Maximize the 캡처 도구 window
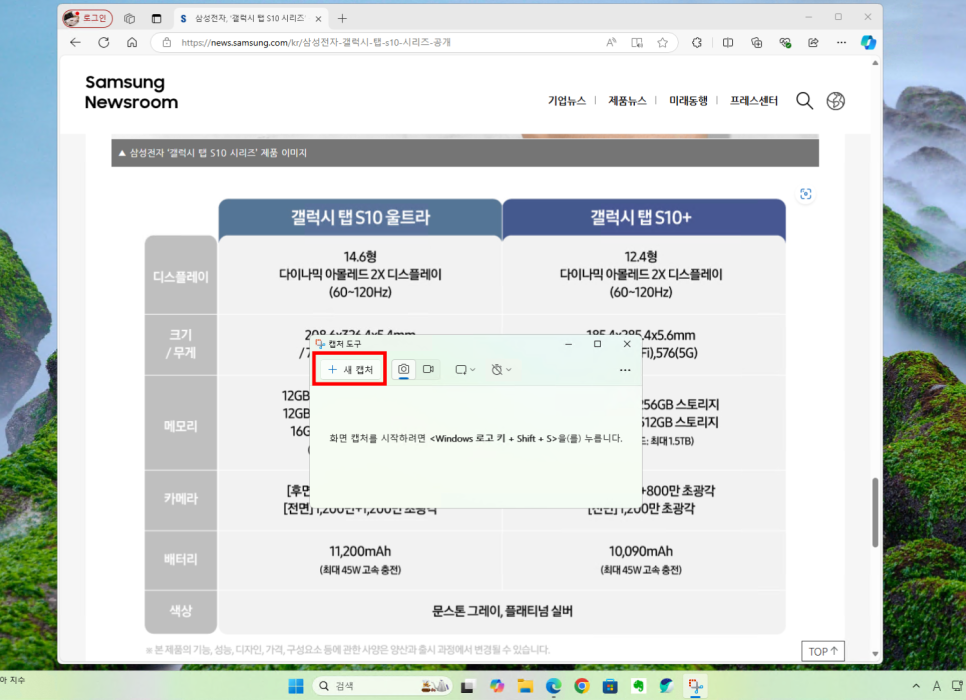Viewport: 966px width, 700px height. (597, 344)
